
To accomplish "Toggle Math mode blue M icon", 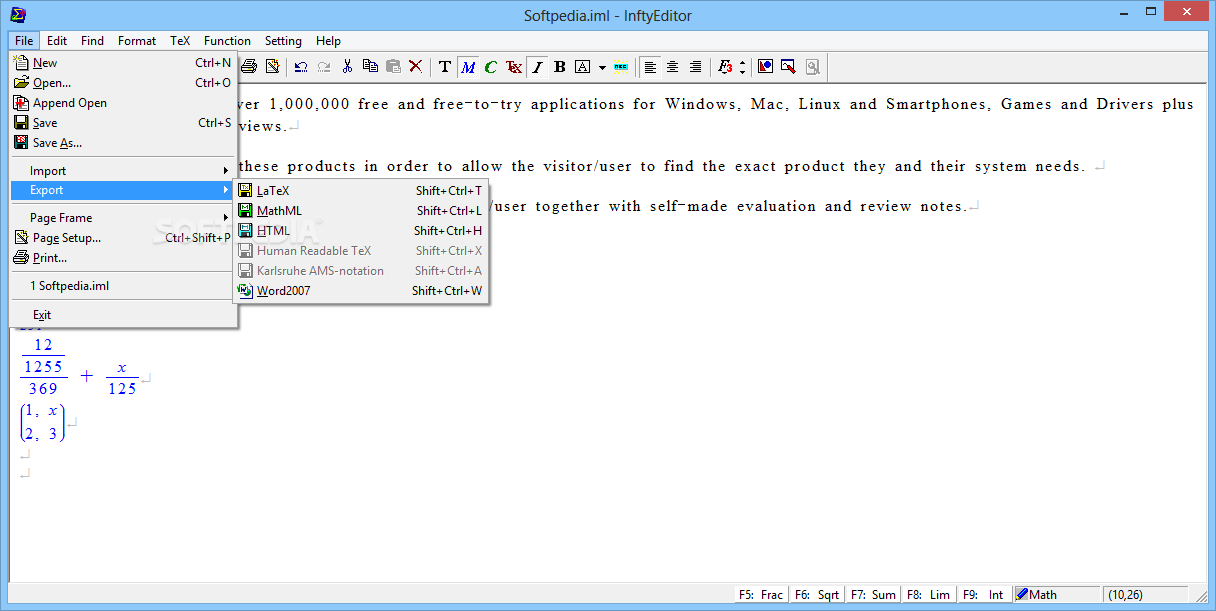I will [468, 67].
